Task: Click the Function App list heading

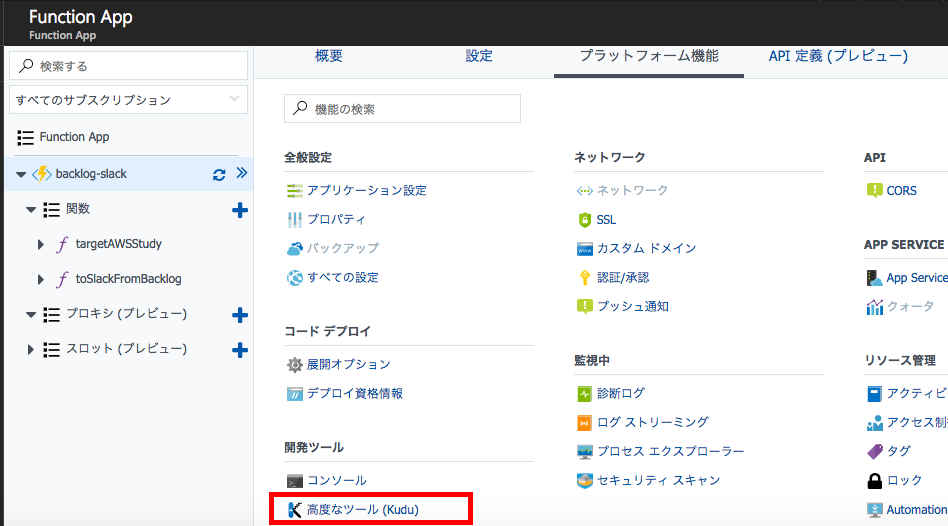Action: tap(74, 137)
